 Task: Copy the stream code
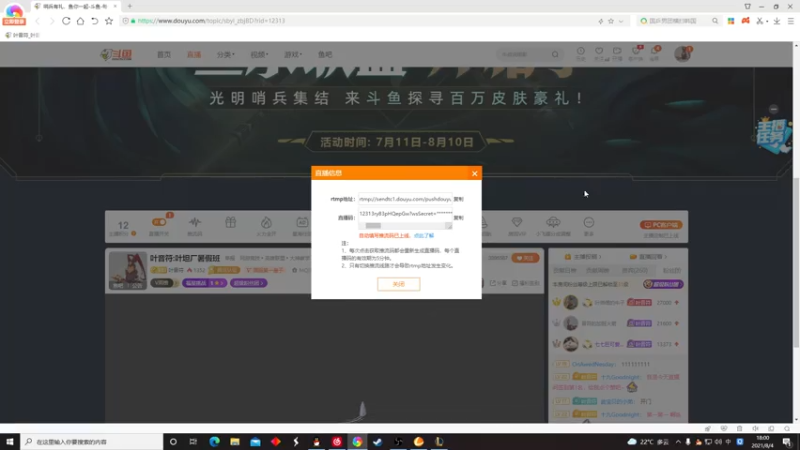click(x=459, y=218)
